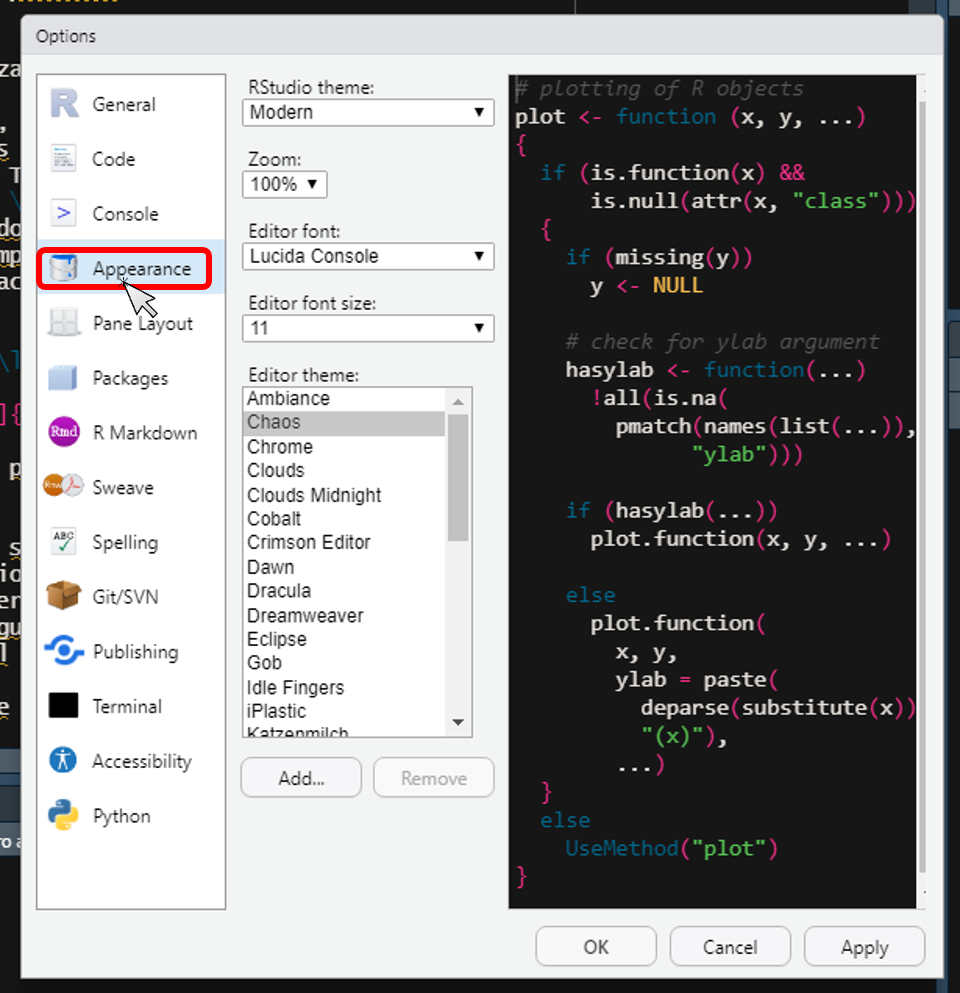Screen dimensions: 960x993
Task: Expand the RStudio theme dropdown
Action: [368, 112]
